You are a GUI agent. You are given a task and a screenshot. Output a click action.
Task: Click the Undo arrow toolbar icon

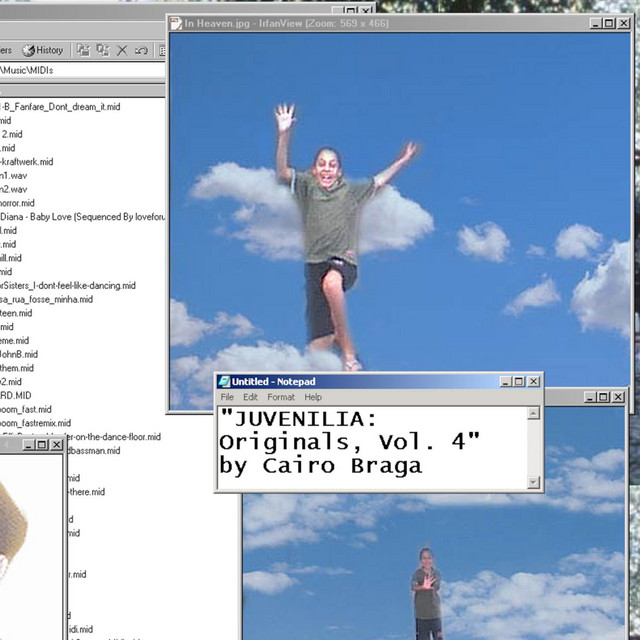(x=141, y=50)
